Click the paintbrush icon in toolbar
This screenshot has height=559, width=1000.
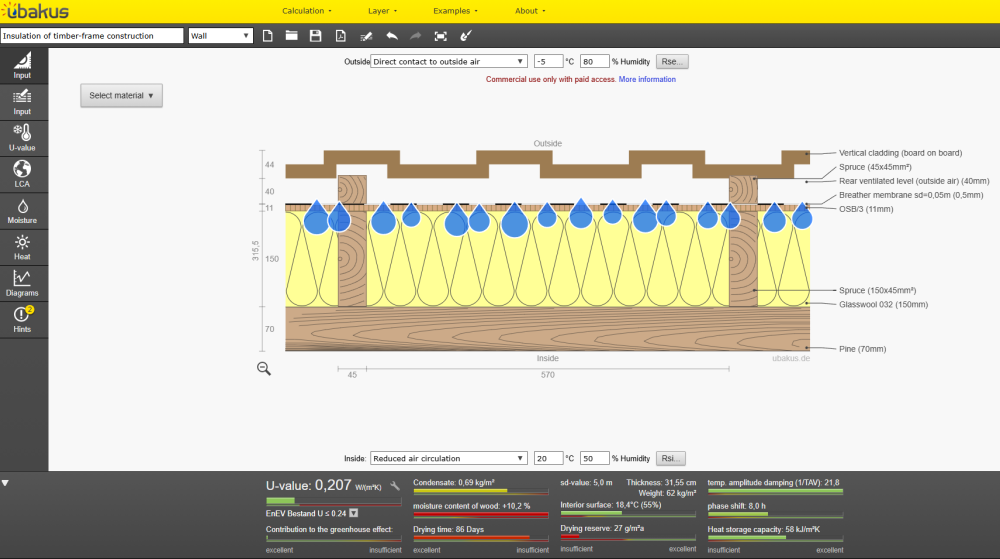pos(466,36)
